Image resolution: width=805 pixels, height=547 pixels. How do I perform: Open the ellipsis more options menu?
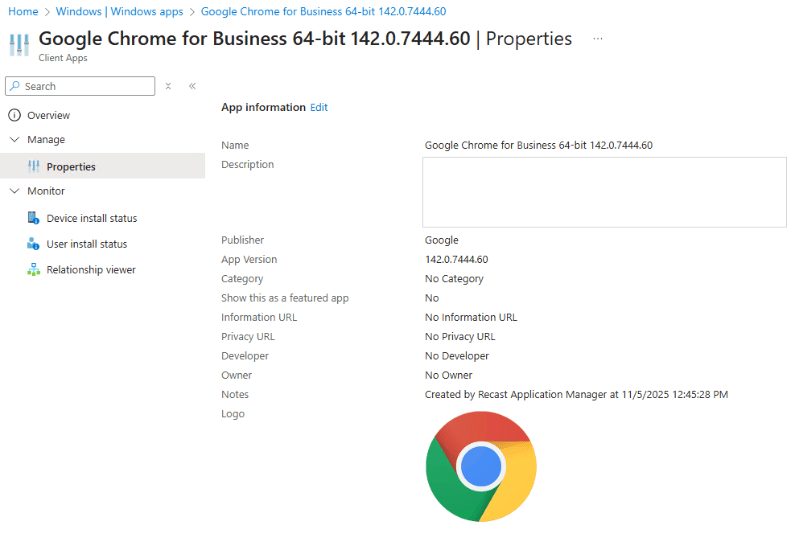[x=598, y=39]
